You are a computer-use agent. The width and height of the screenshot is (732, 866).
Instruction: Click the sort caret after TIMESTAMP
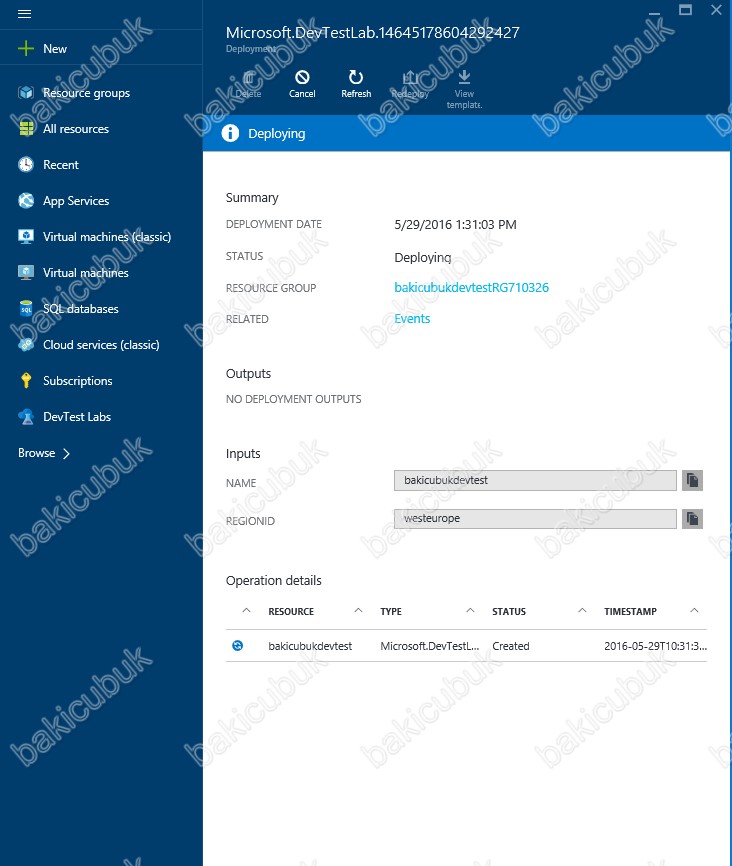[694, 610]
